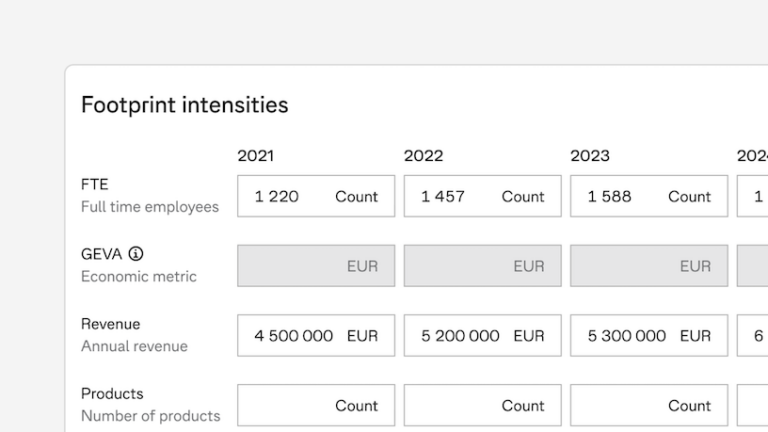
Task: Select the partially visible 2024 Revenue field
Action: (752, 336)
